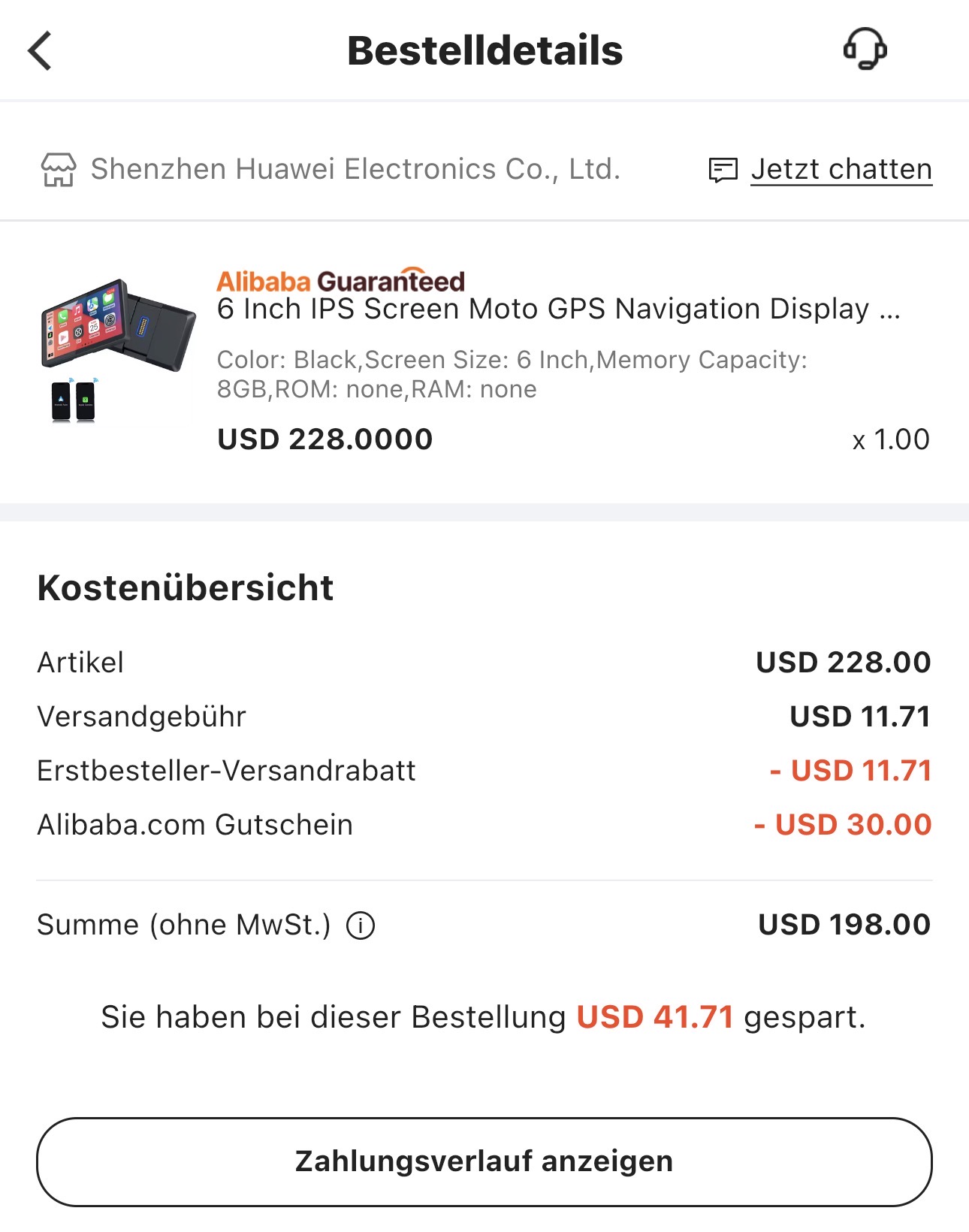This screenshot has height=1232, width=969.
Task: Tap the back arrow icon
Action: [x=40, y=50]
